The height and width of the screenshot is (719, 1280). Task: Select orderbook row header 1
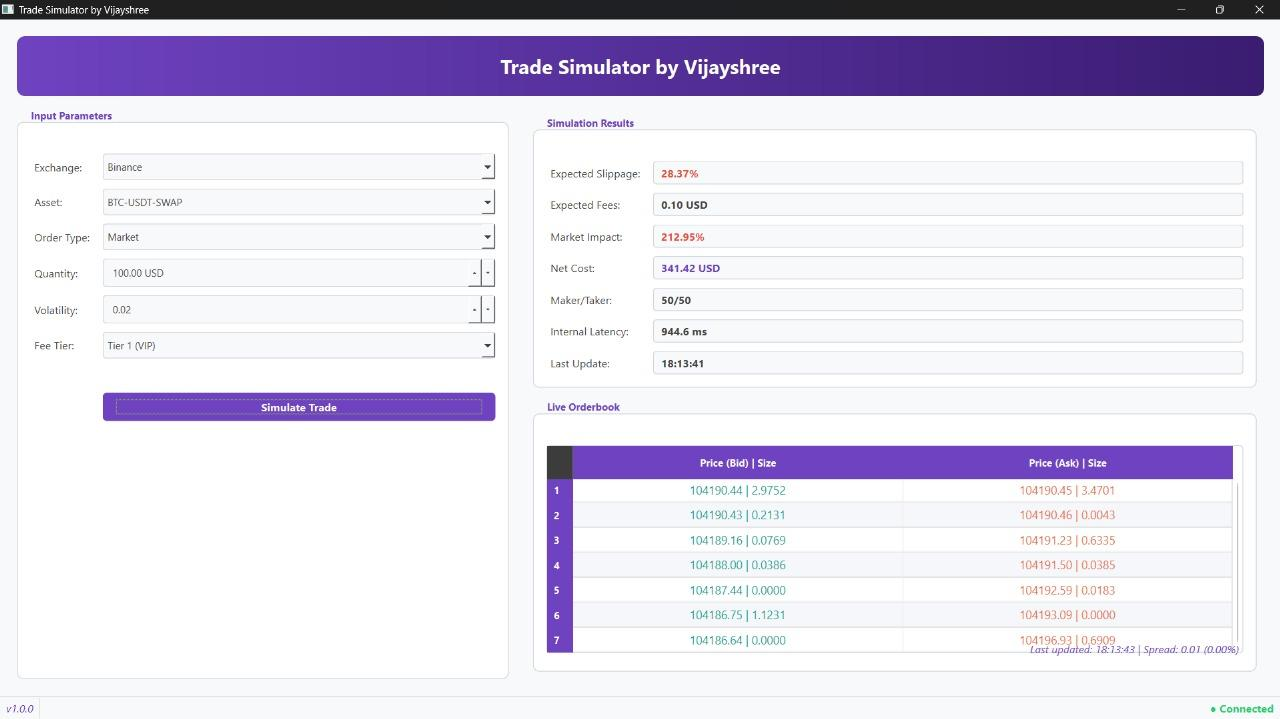pyautogui.click(x=559, y=491)
